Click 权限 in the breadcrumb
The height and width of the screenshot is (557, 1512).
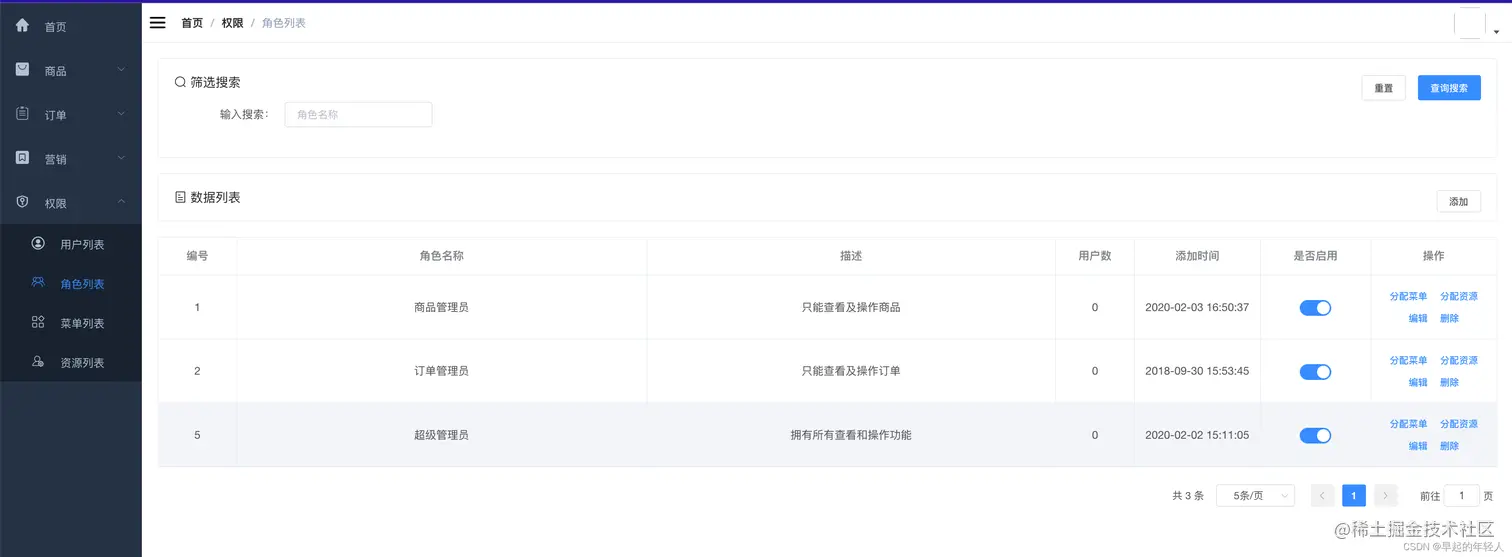tap(232, 22)
